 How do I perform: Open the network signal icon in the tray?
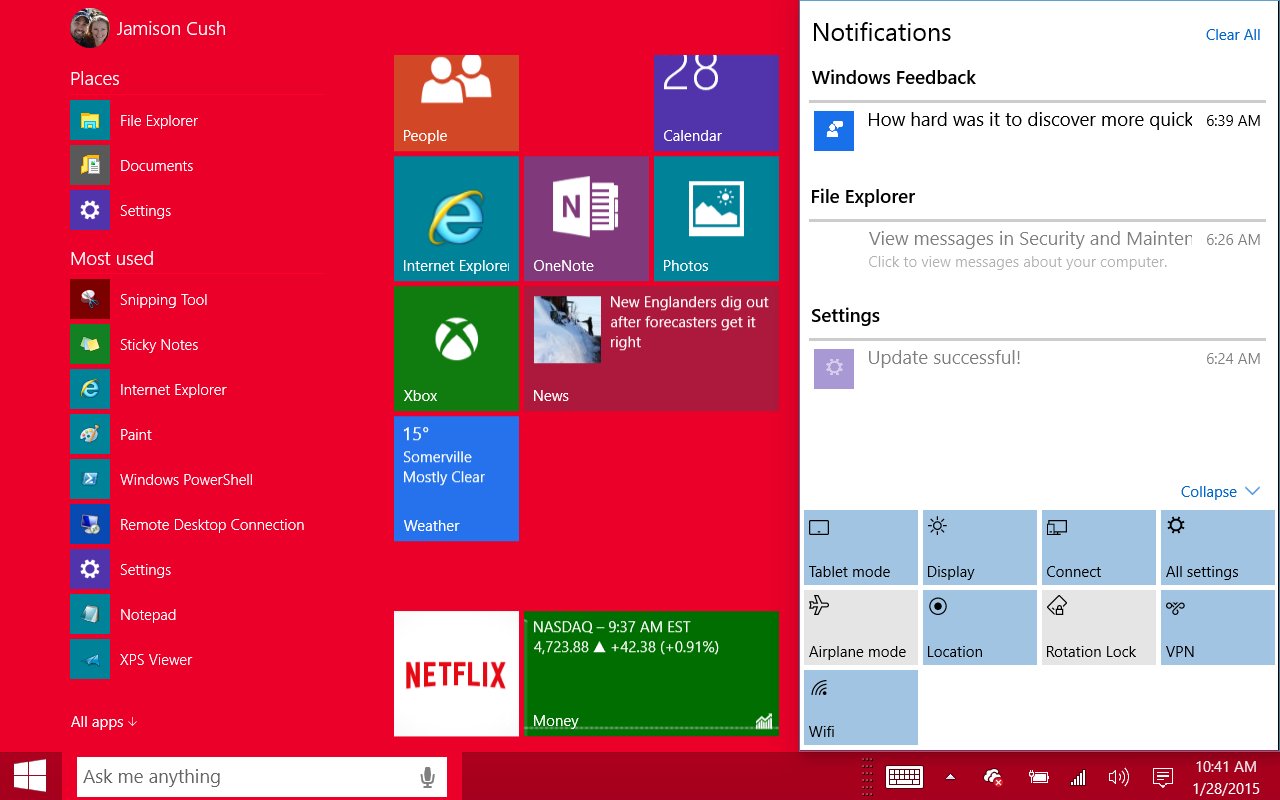tap(1078, 777)
